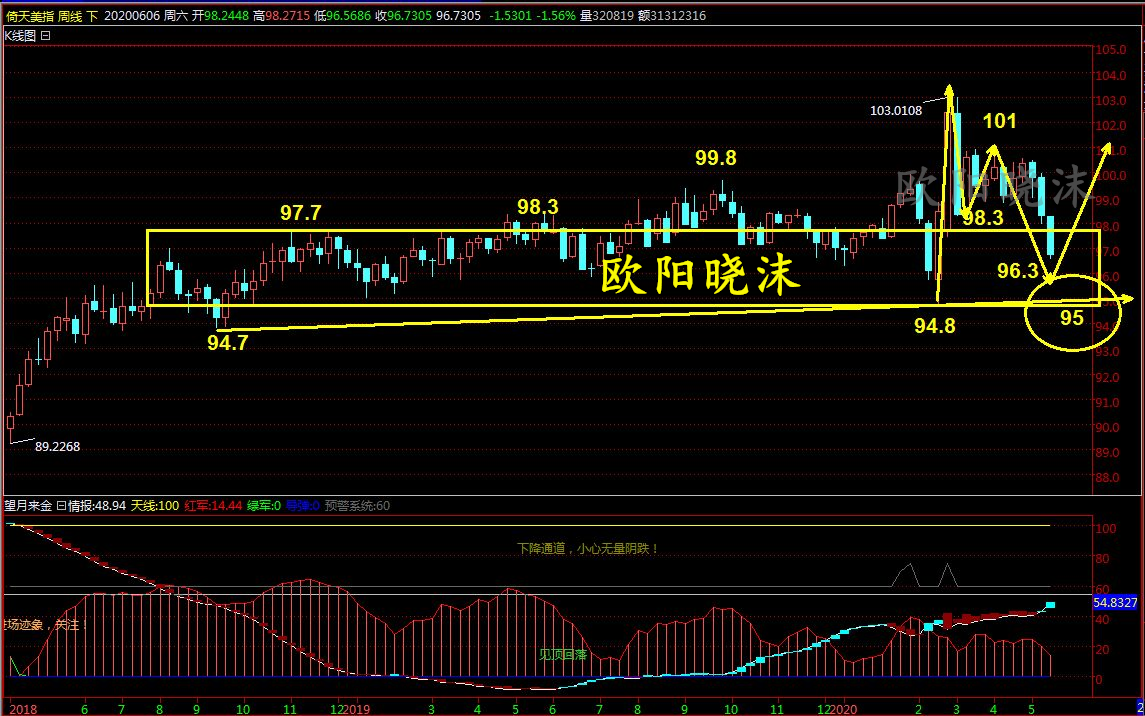1145x716 pixels.
Task: Click the 导弹:0 indicator value
Action: pos(302,505)
